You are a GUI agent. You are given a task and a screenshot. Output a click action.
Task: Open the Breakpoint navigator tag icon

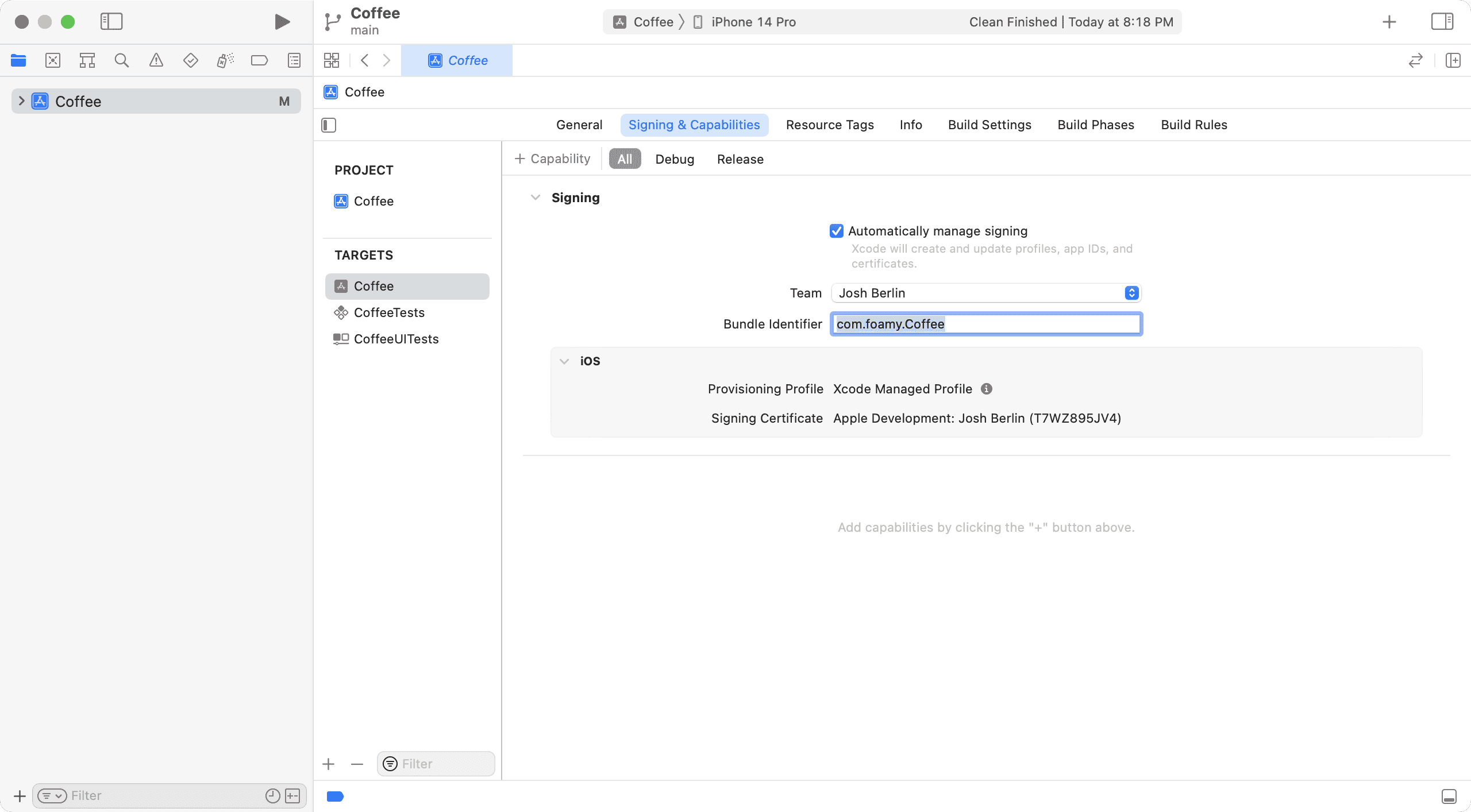(259, 60)
